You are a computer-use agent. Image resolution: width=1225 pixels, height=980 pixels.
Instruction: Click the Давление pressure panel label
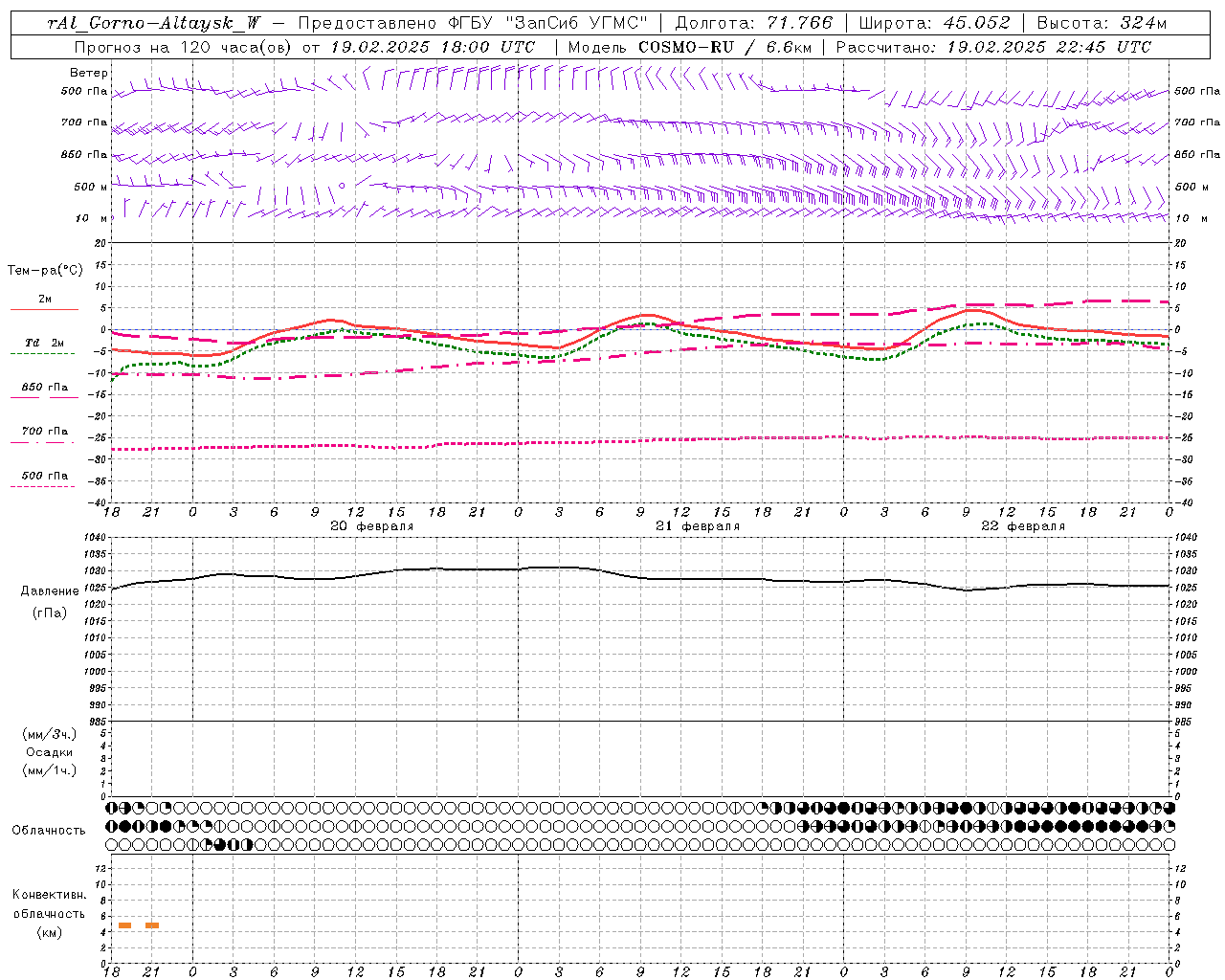(50, 591)
